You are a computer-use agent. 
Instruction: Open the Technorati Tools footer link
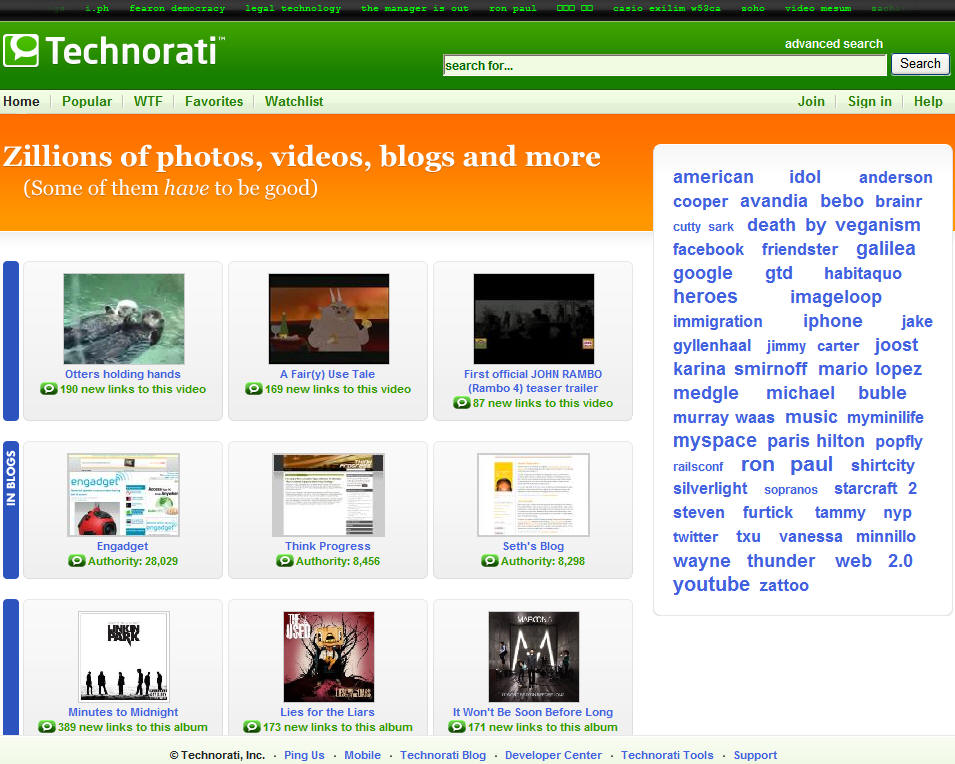point(667,755)
